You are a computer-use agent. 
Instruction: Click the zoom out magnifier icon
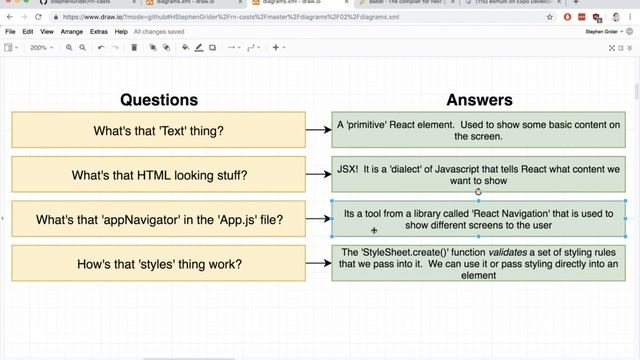pyautogui.click(x=82, y=48)
